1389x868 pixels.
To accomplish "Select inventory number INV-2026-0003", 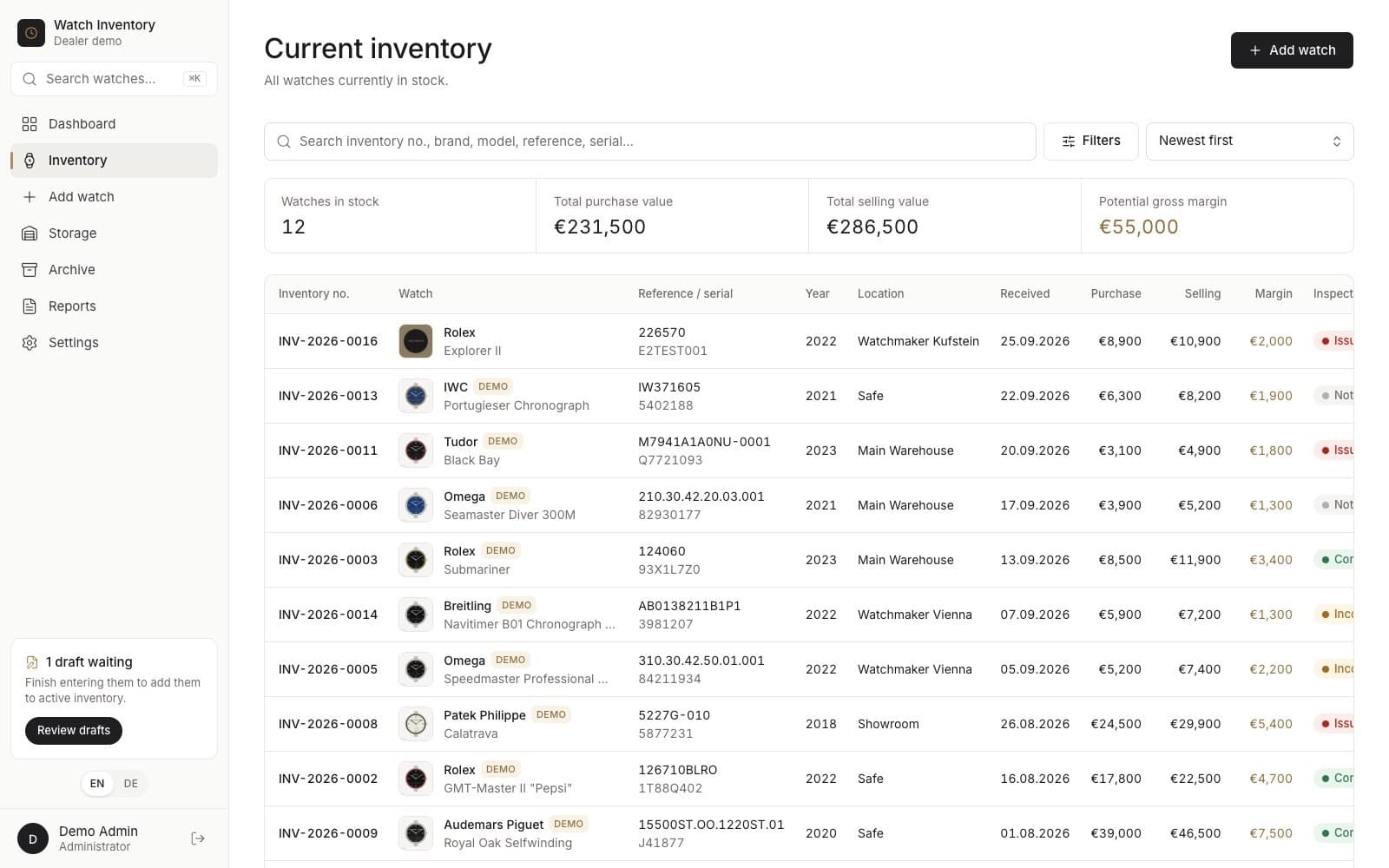I will [328, 560].
